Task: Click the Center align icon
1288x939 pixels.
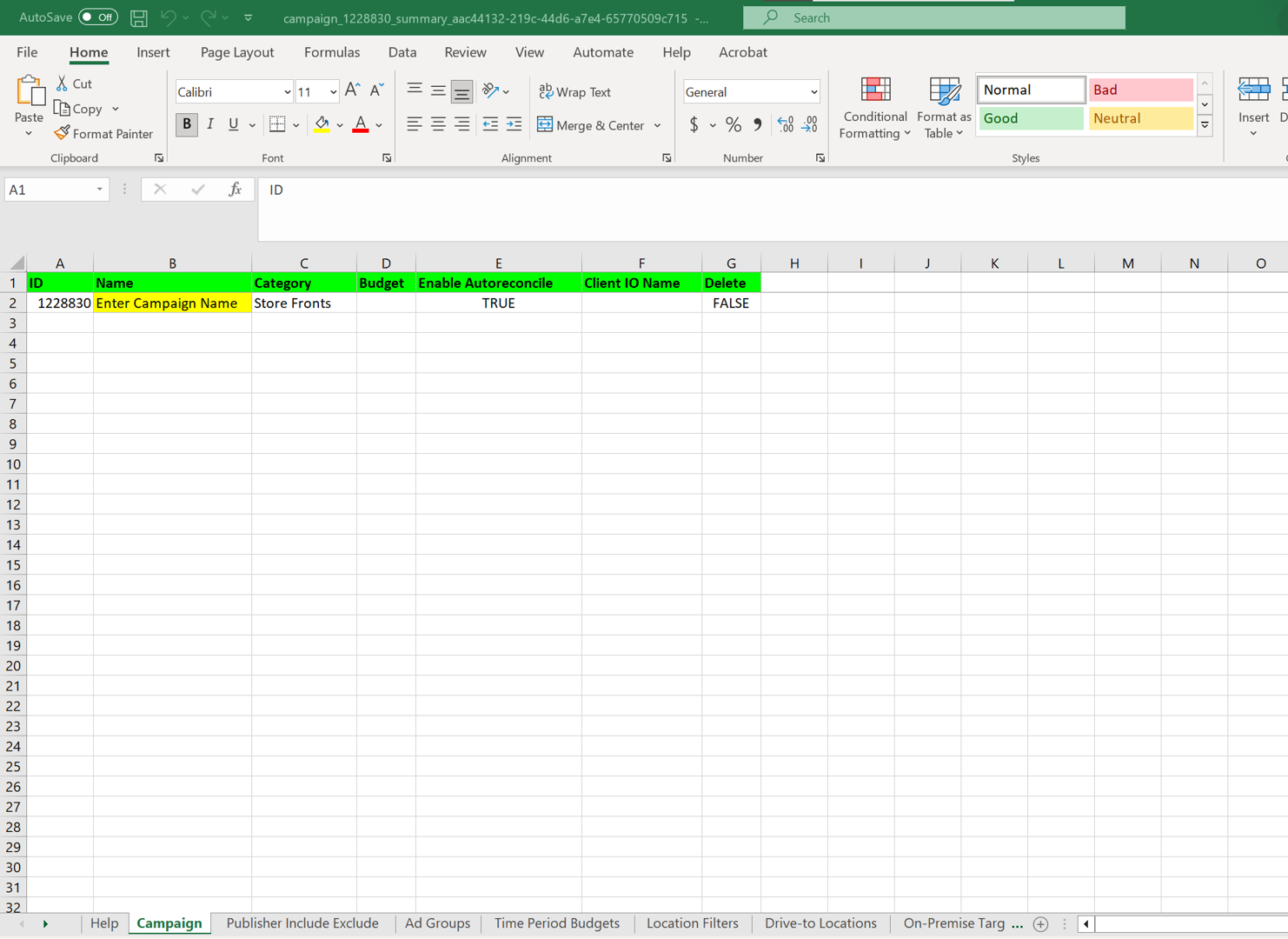Action: (x=438, y=125)
